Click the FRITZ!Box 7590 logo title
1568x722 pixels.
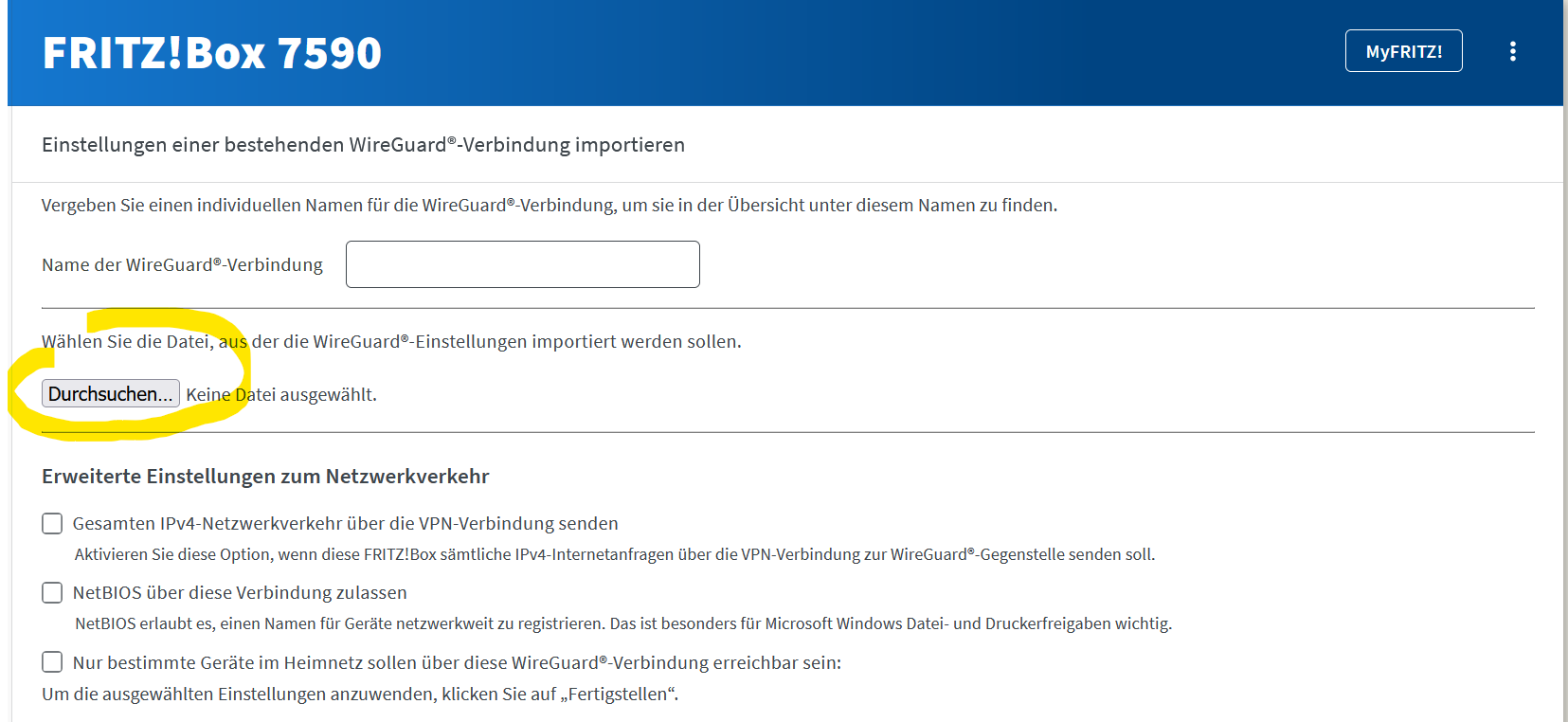click(212, 53)
